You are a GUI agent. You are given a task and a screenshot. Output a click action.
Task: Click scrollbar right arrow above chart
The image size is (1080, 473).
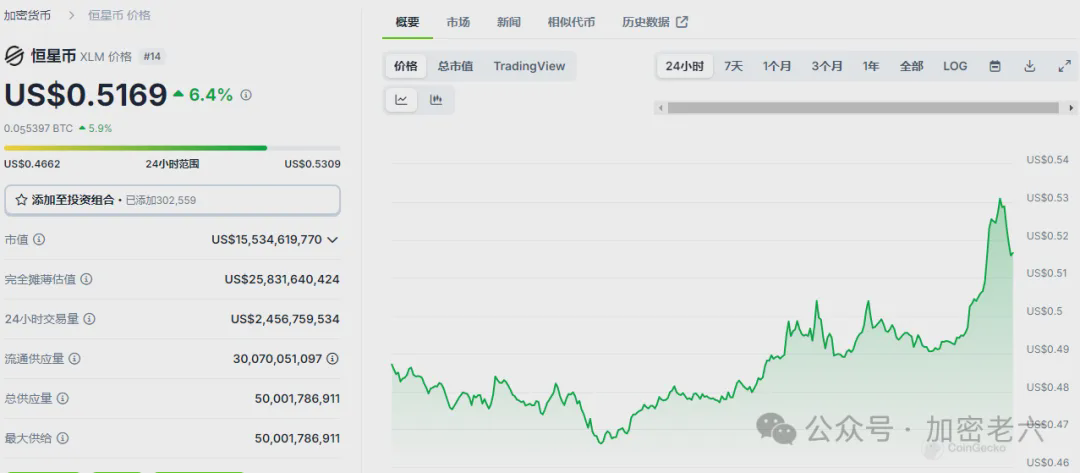point(1071,108)
